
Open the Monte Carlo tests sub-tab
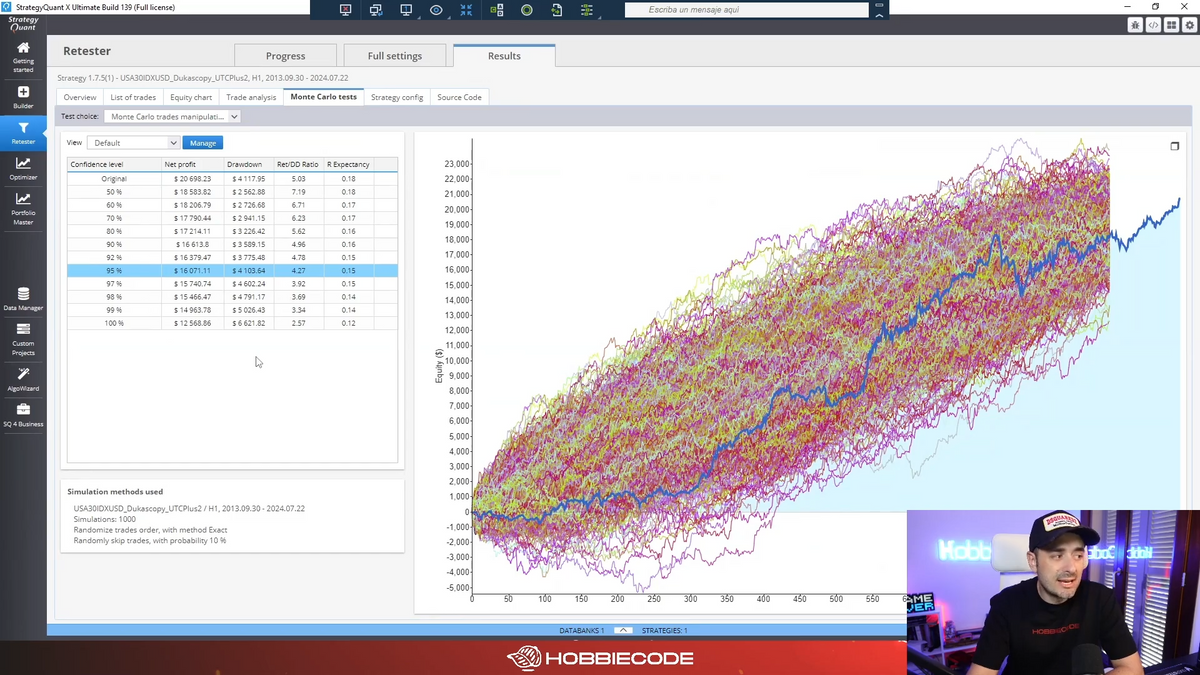click(323, 97)
